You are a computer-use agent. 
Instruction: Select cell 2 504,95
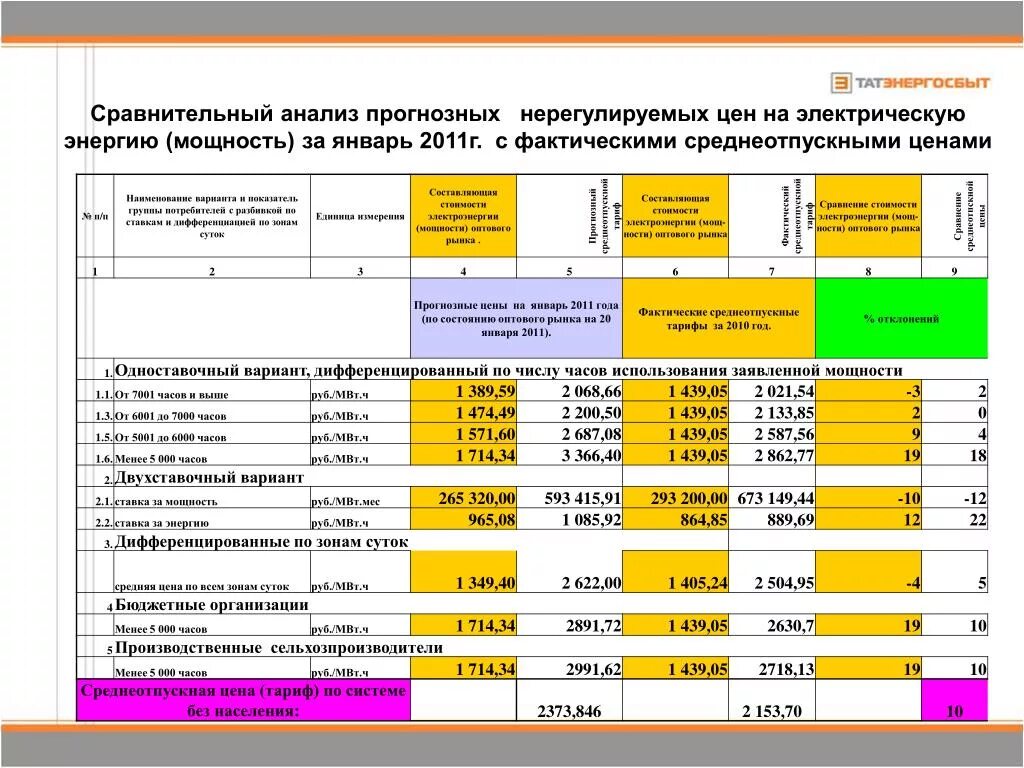pyautogui.click(x=772, y=572)
